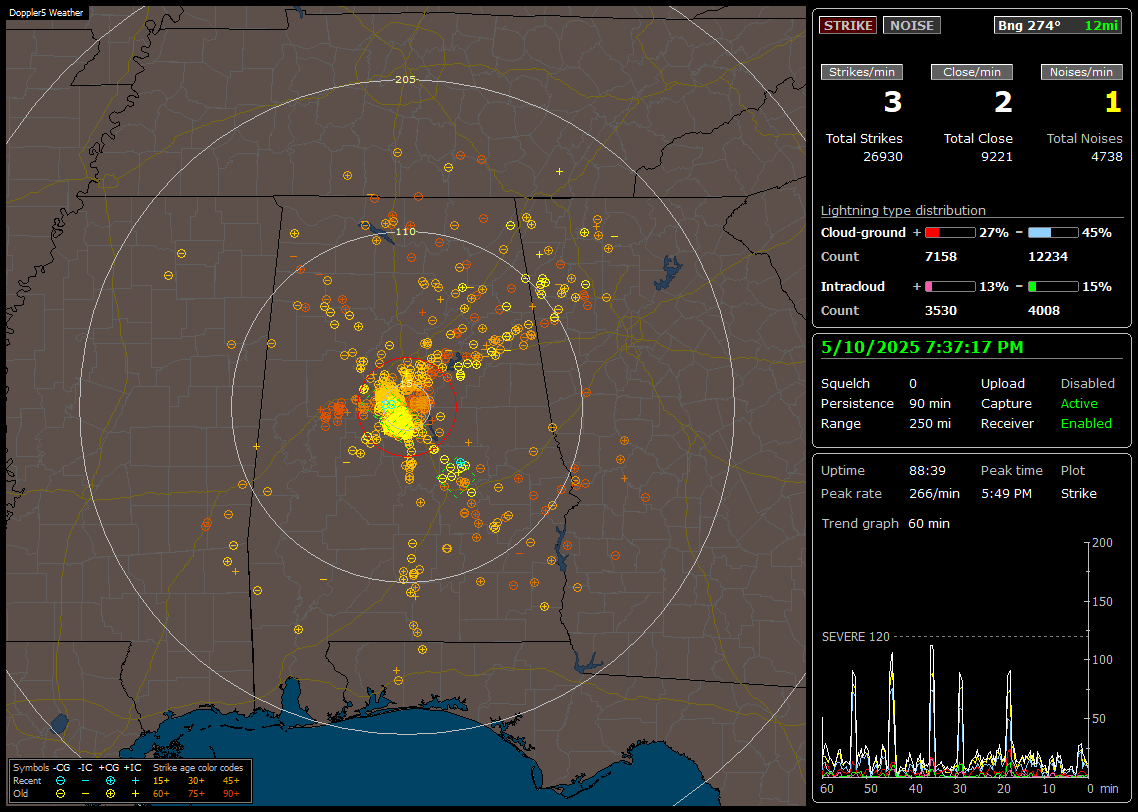Click the Intracloud 13% percentage

[994, 287]
